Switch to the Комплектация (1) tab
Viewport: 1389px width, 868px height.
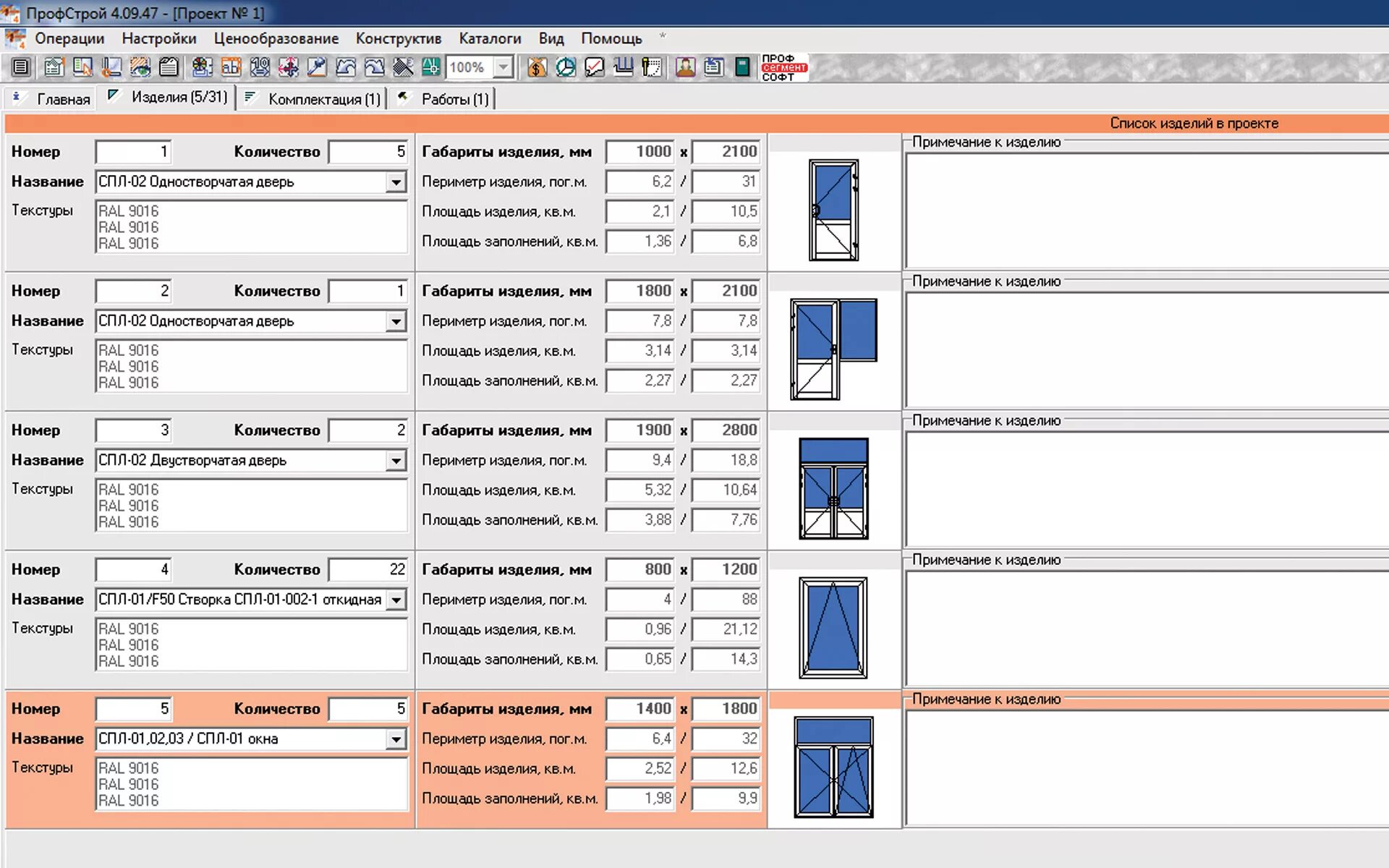coord(323,99)
